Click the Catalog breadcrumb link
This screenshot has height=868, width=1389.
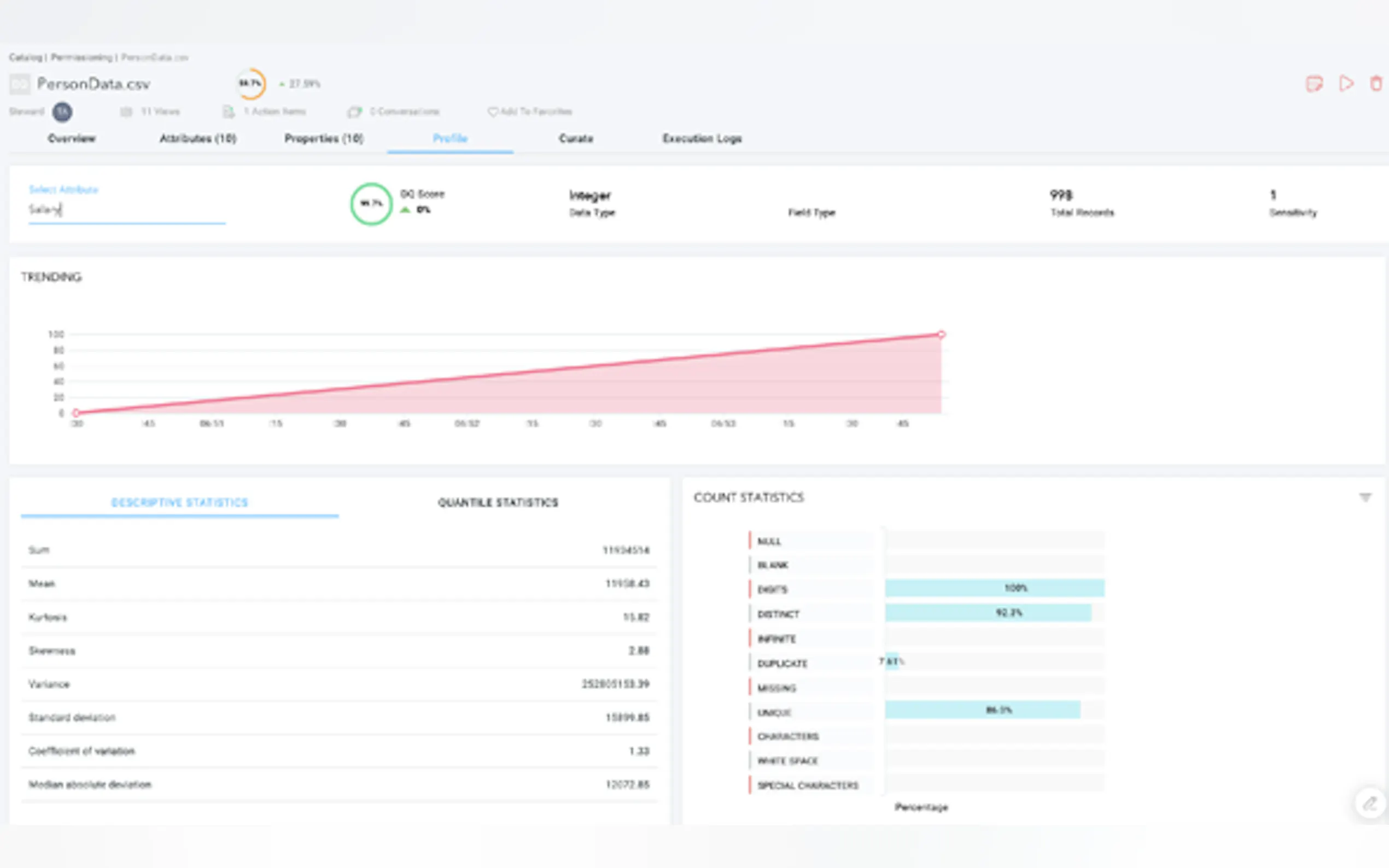[25, 57]
